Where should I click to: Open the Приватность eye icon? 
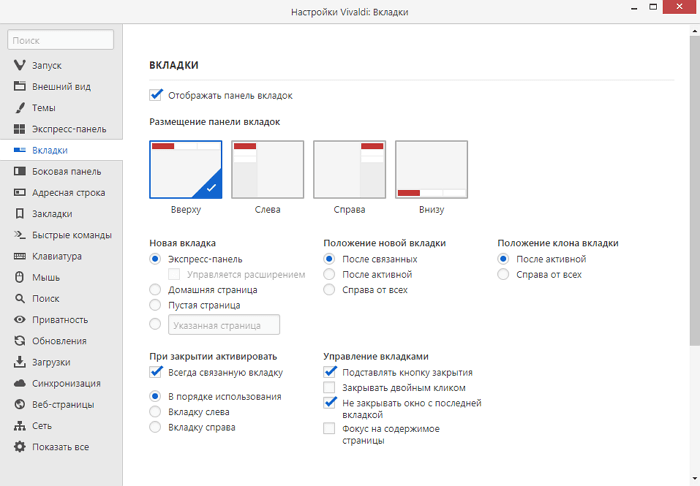click(19, 320)
